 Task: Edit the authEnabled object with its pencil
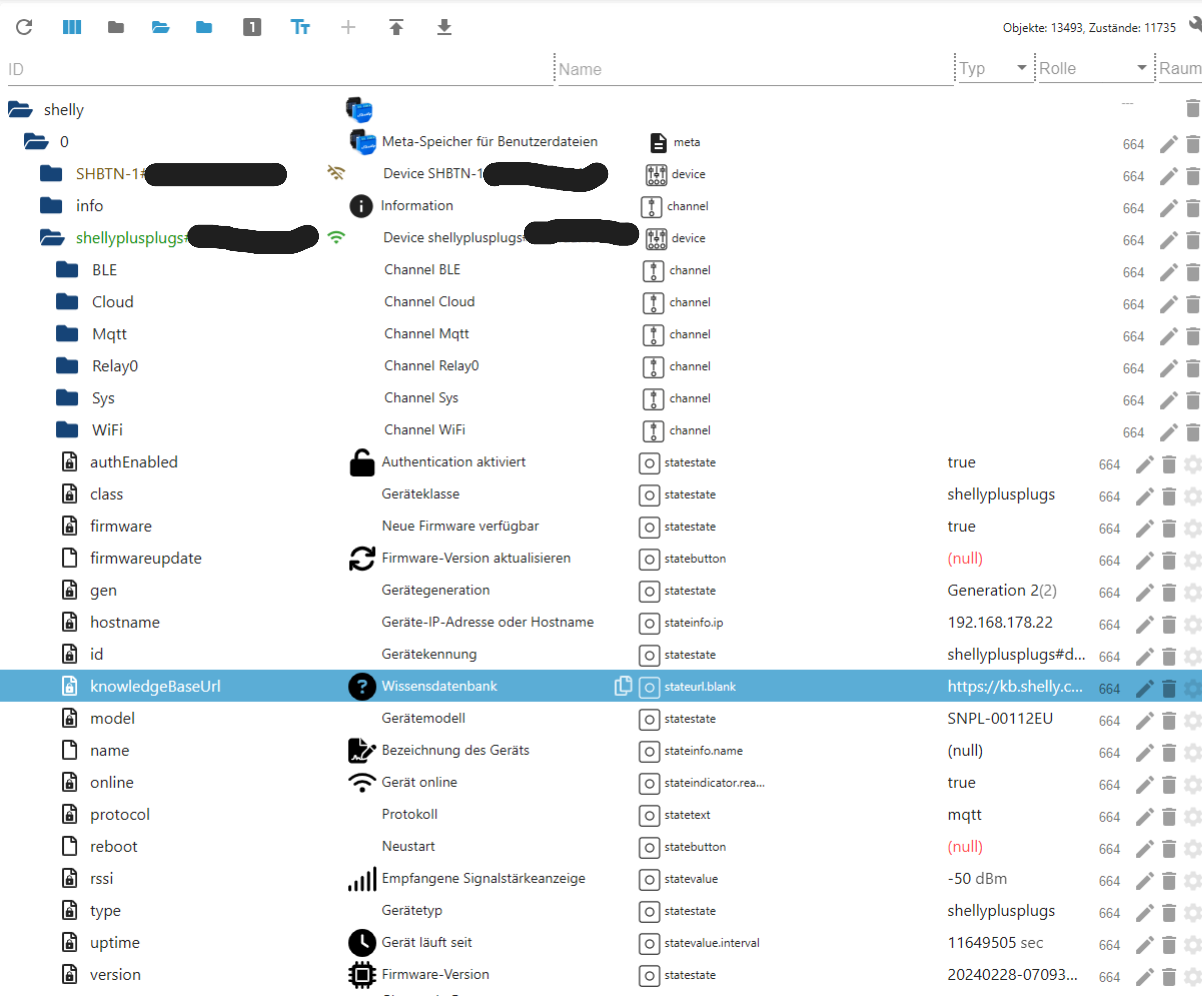pos(1145,464)
